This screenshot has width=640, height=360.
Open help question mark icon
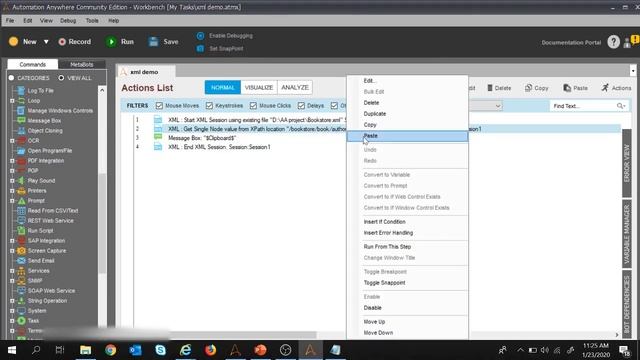613,42
